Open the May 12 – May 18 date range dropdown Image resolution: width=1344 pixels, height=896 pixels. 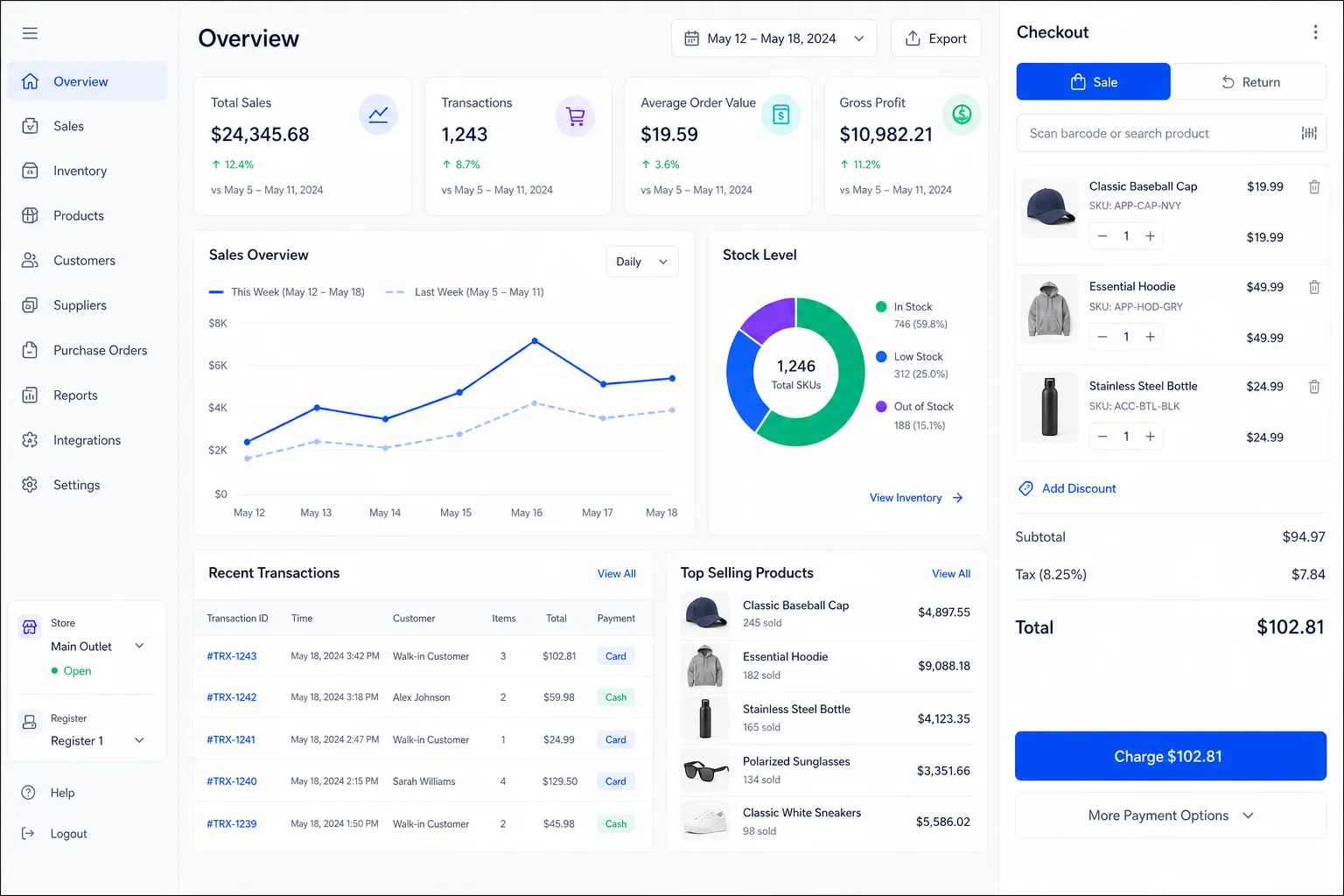tap(773, 38)
